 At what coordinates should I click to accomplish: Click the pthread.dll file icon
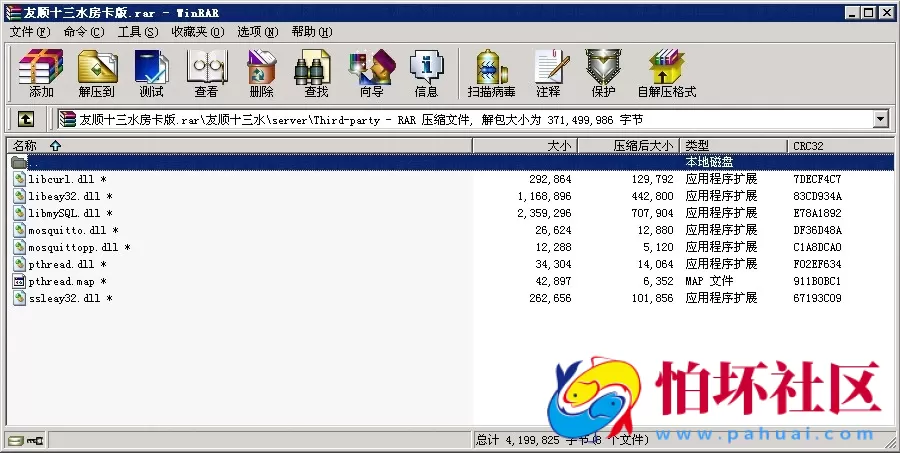pyautogui.click(x=20, y=264)
